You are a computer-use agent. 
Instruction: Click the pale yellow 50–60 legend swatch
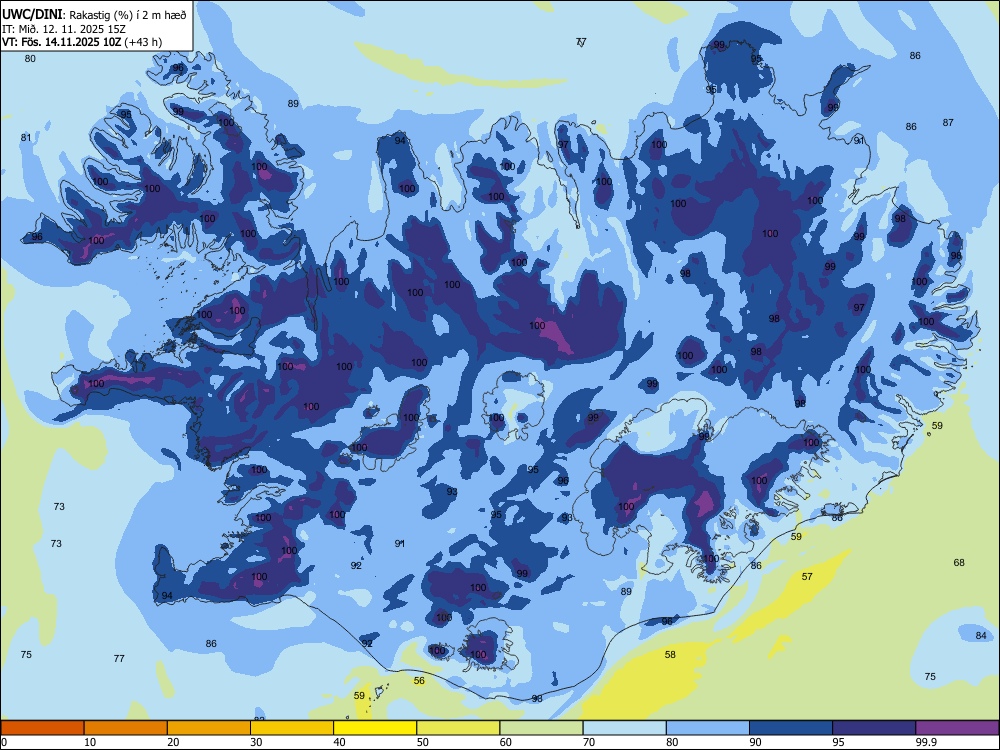coord(458,728)
